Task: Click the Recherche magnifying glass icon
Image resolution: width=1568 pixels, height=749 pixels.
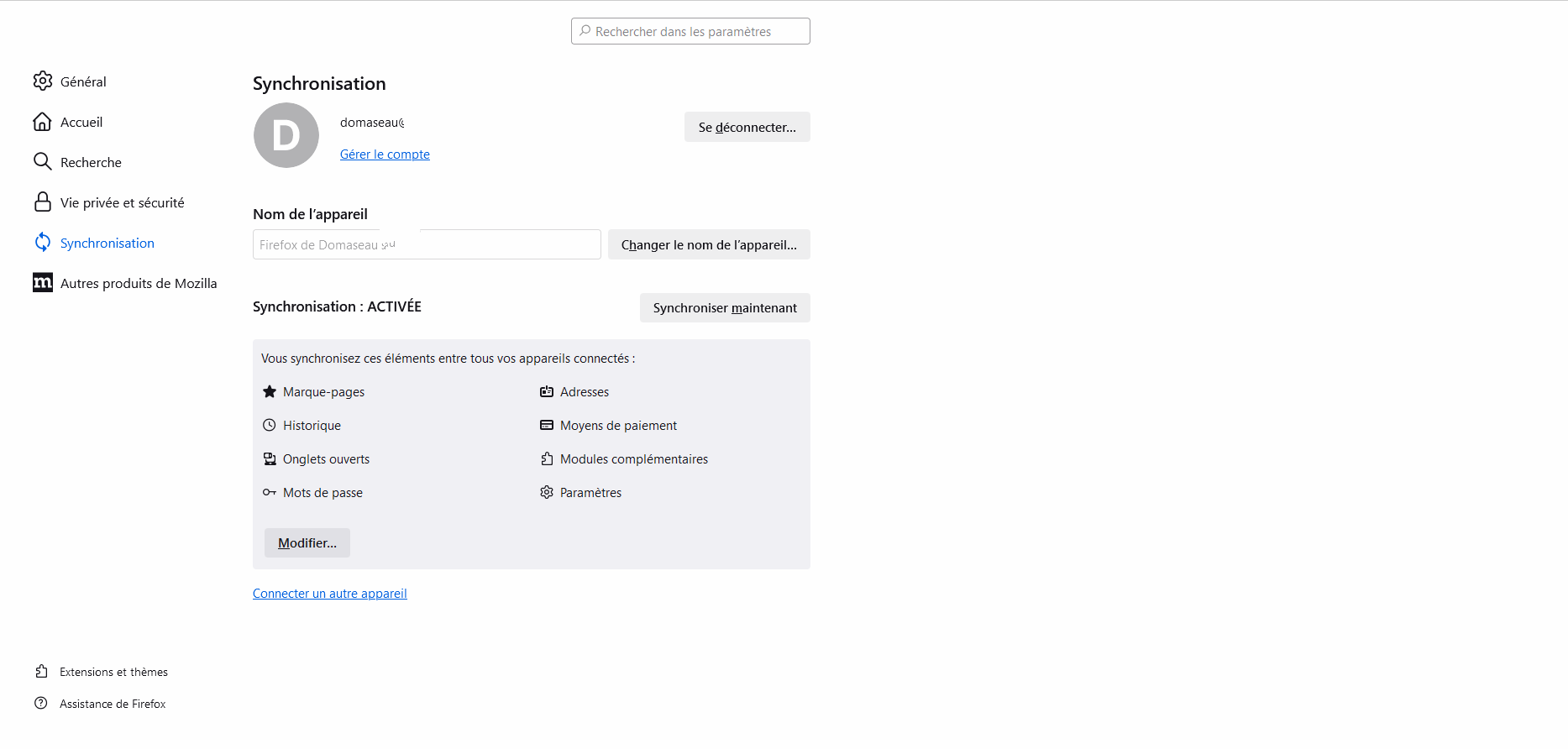Action: pyautogui.click(x=42, y=161)
